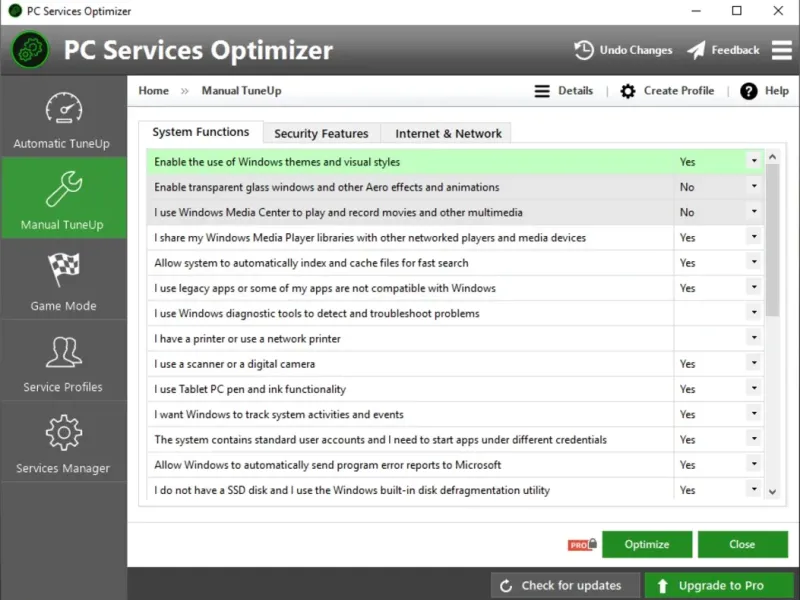800x600 pixels.
Task: Switch to Internet & Network tab
Action: click(448, 134)
